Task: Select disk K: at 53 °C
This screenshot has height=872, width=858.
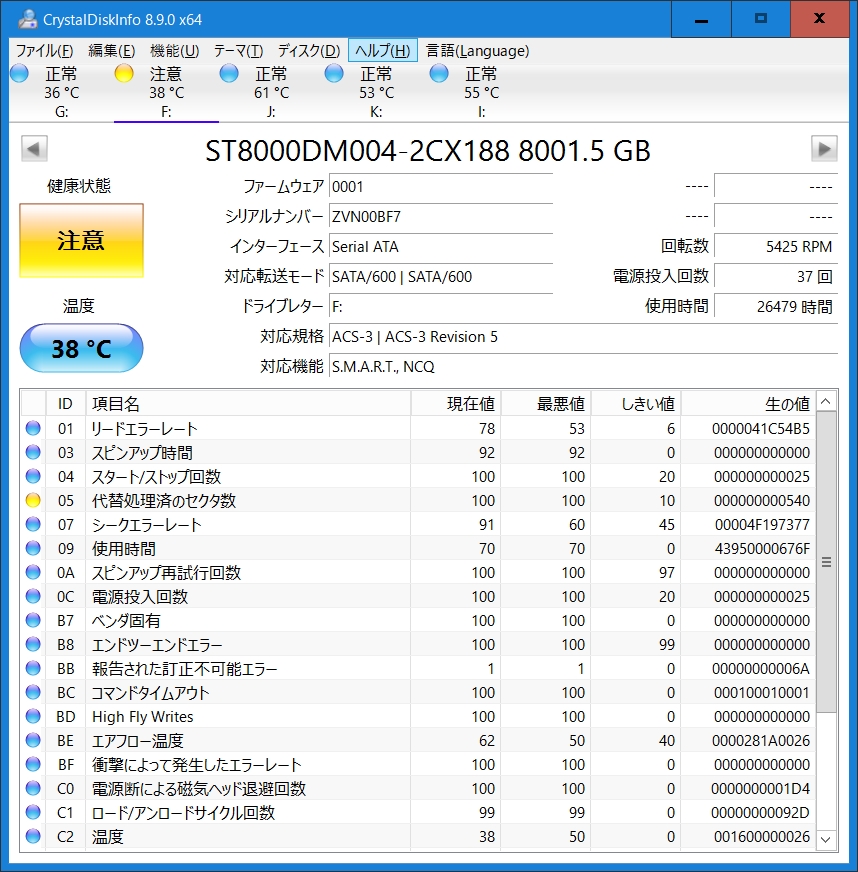Action: [376, 92]
